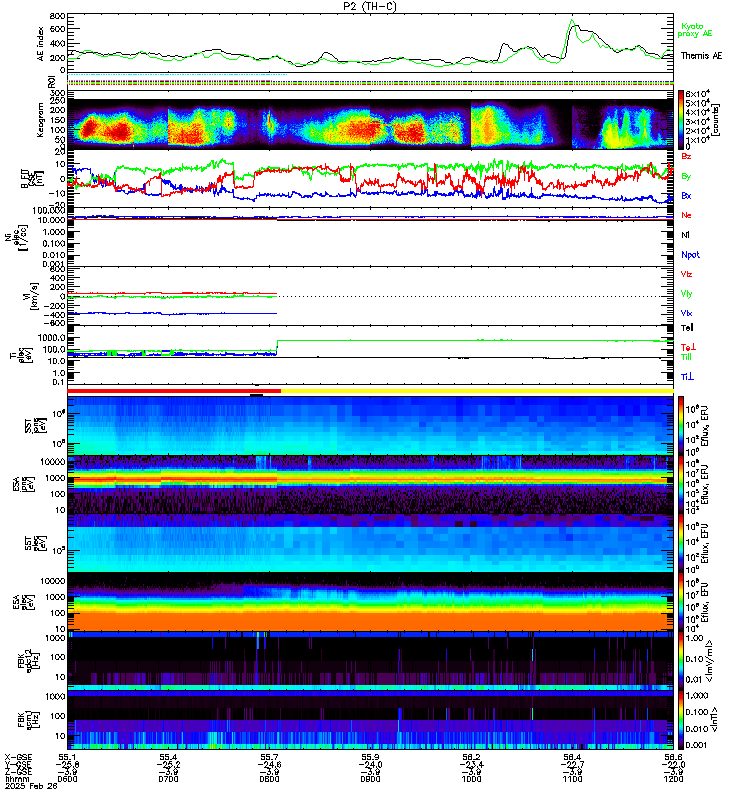Click the "FBK edc12 [Hz]" axis label
750x800 pixels.
click(x=27, y=661)
